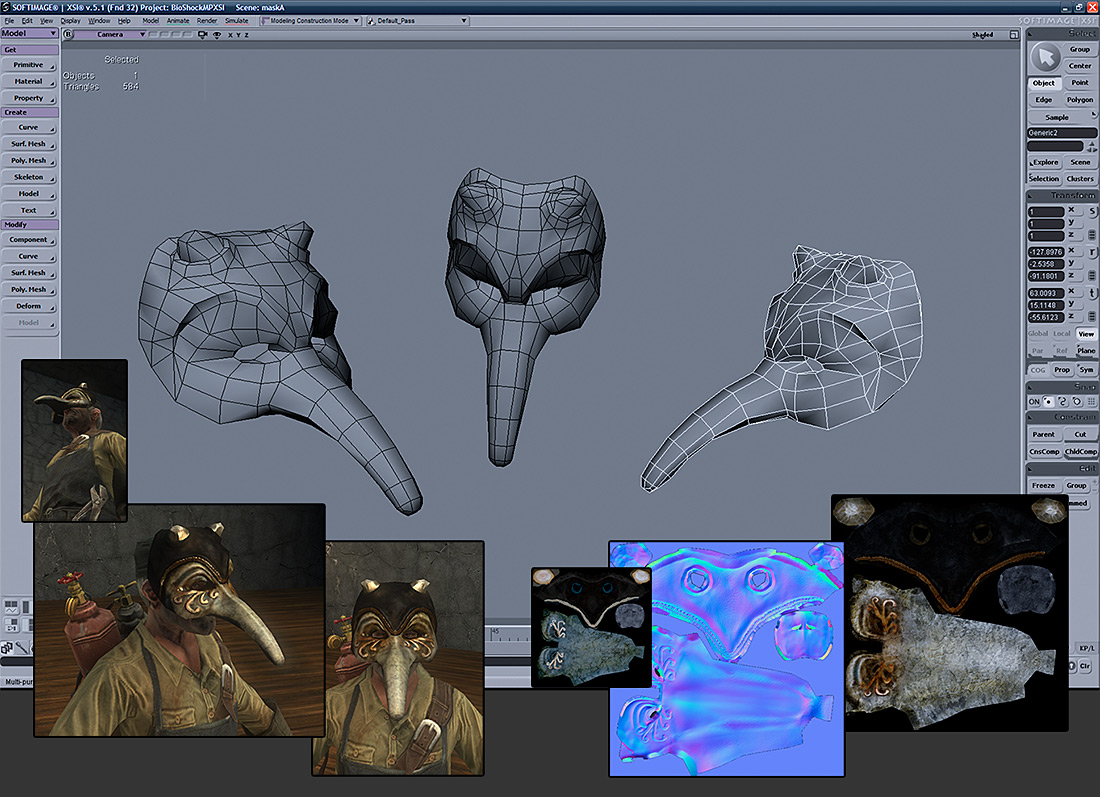Viewport: 1100px width, 797px height.
Task: Open the Display menu
Action: pos(70,21)
